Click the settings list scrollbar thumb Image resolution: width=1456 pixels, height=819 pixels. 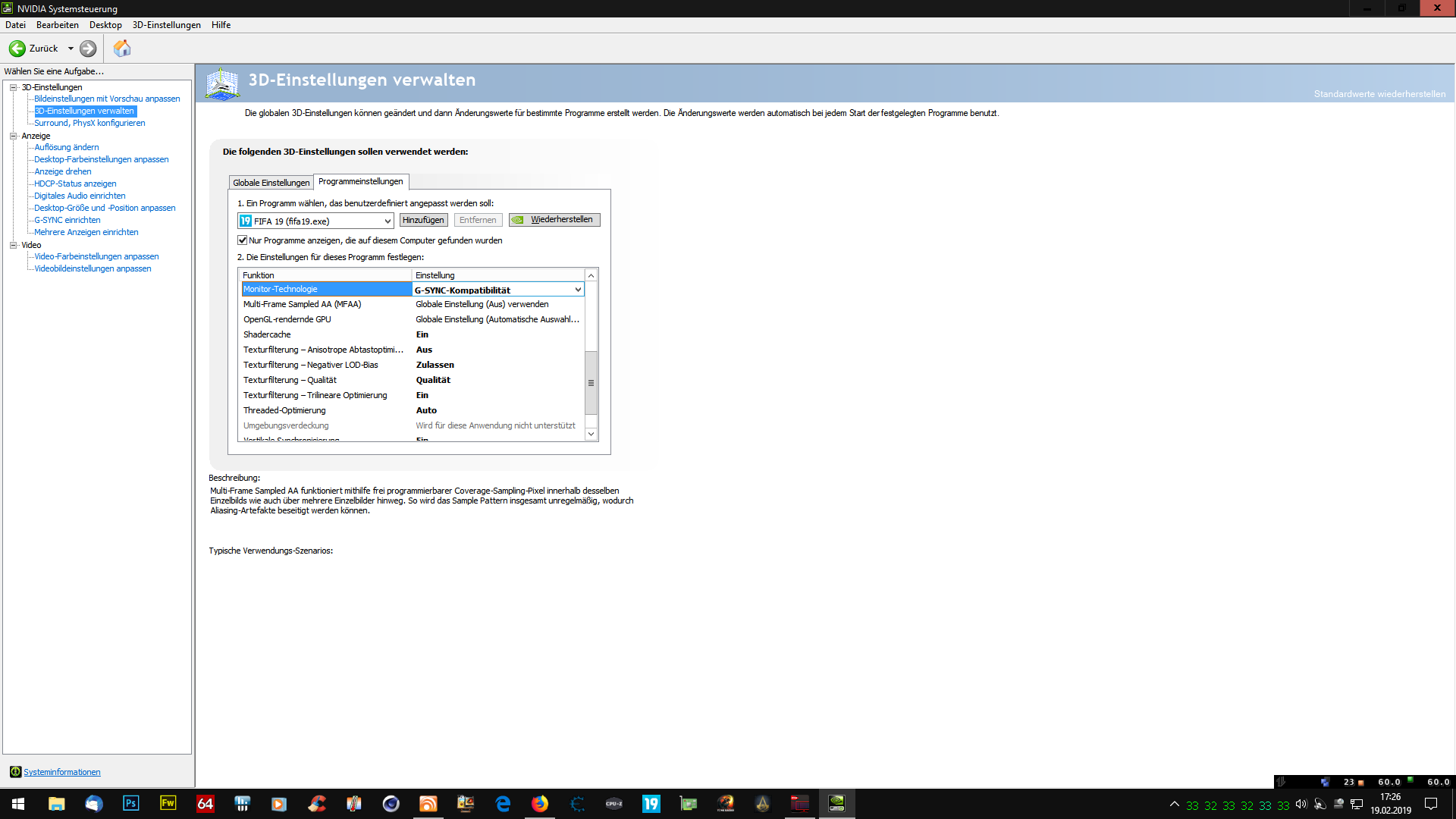pyautogui.click(x=591, y=383)
